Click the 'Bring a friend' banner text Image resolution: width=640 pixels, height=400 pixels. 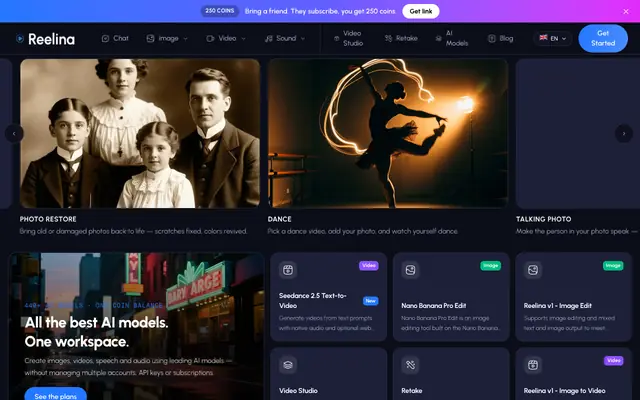click(320, 11)
